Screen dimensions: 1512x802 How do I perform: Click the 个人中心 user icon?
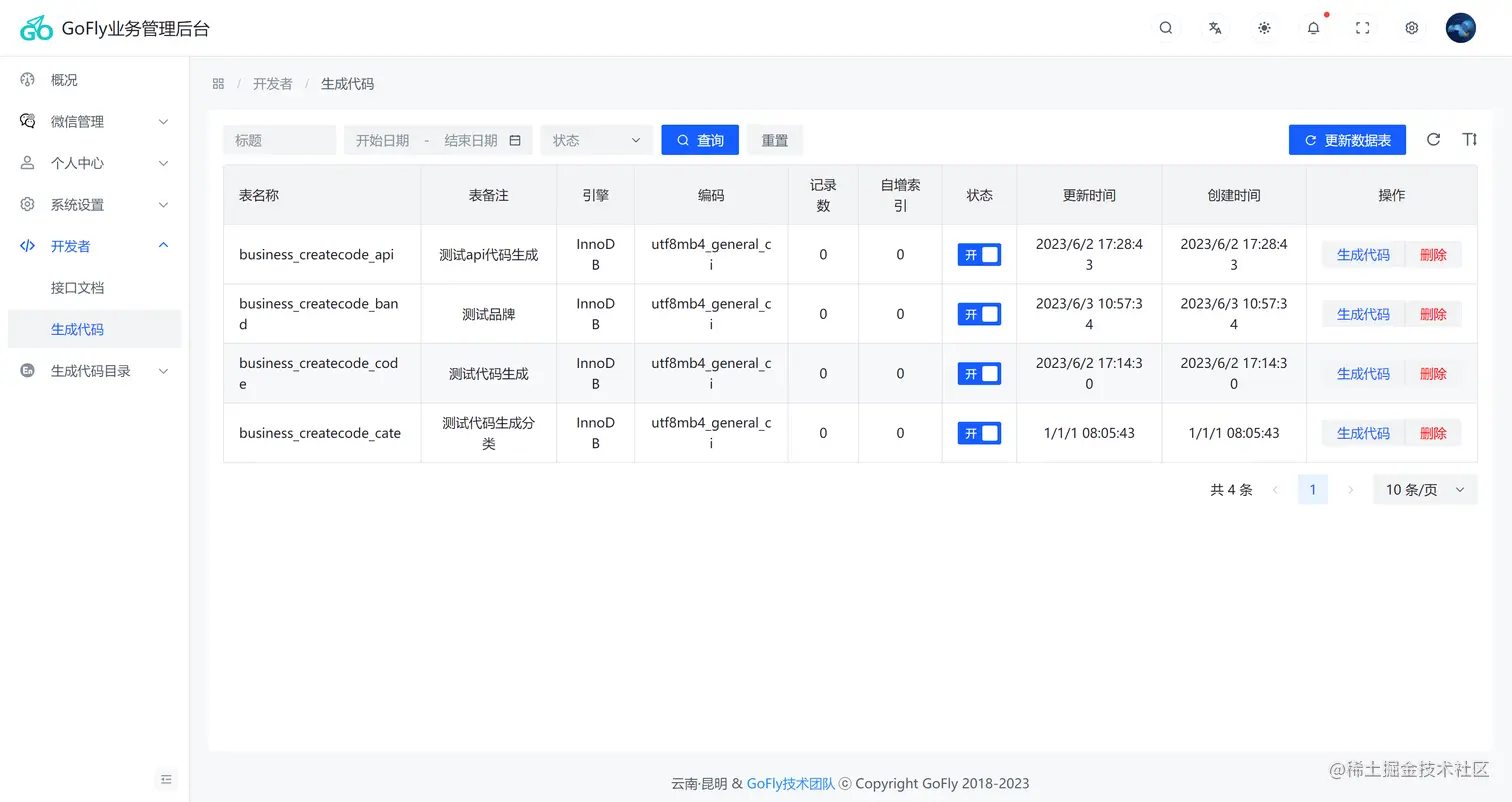[x=28, y=163]
